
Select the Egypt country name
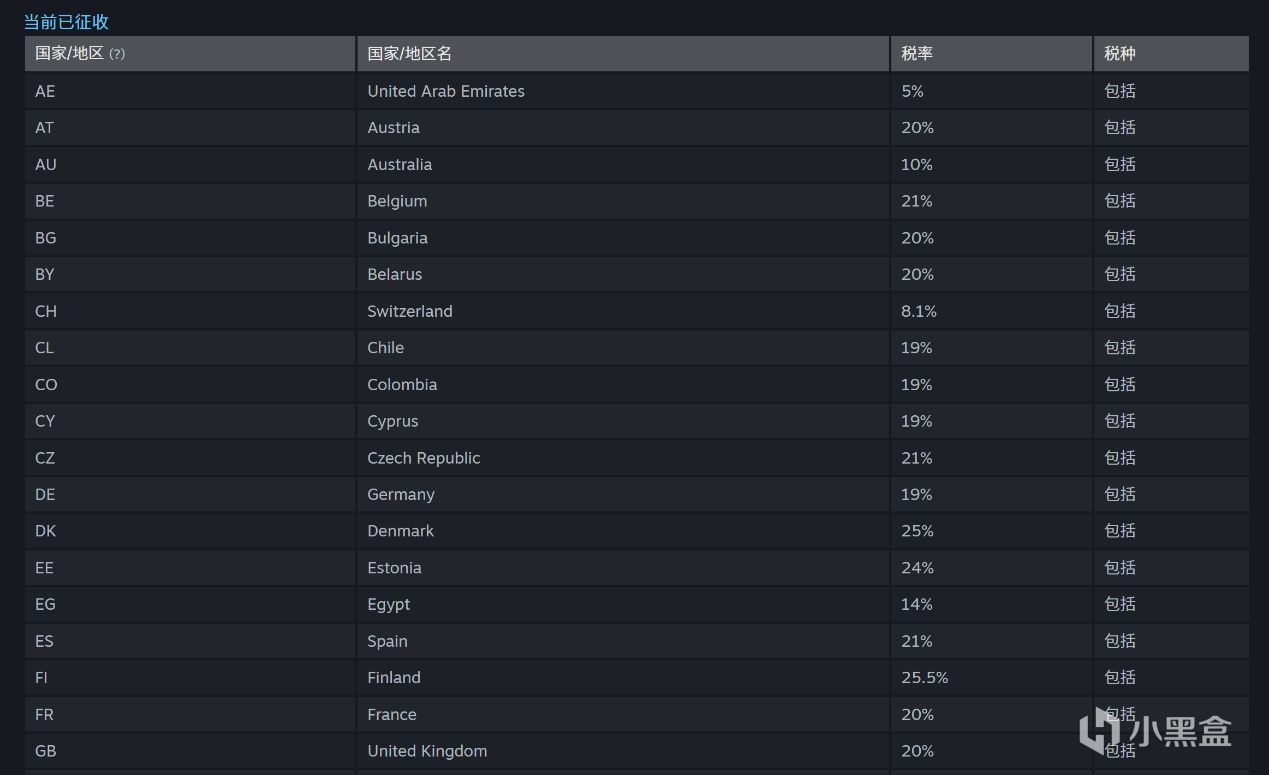point(389,604)
